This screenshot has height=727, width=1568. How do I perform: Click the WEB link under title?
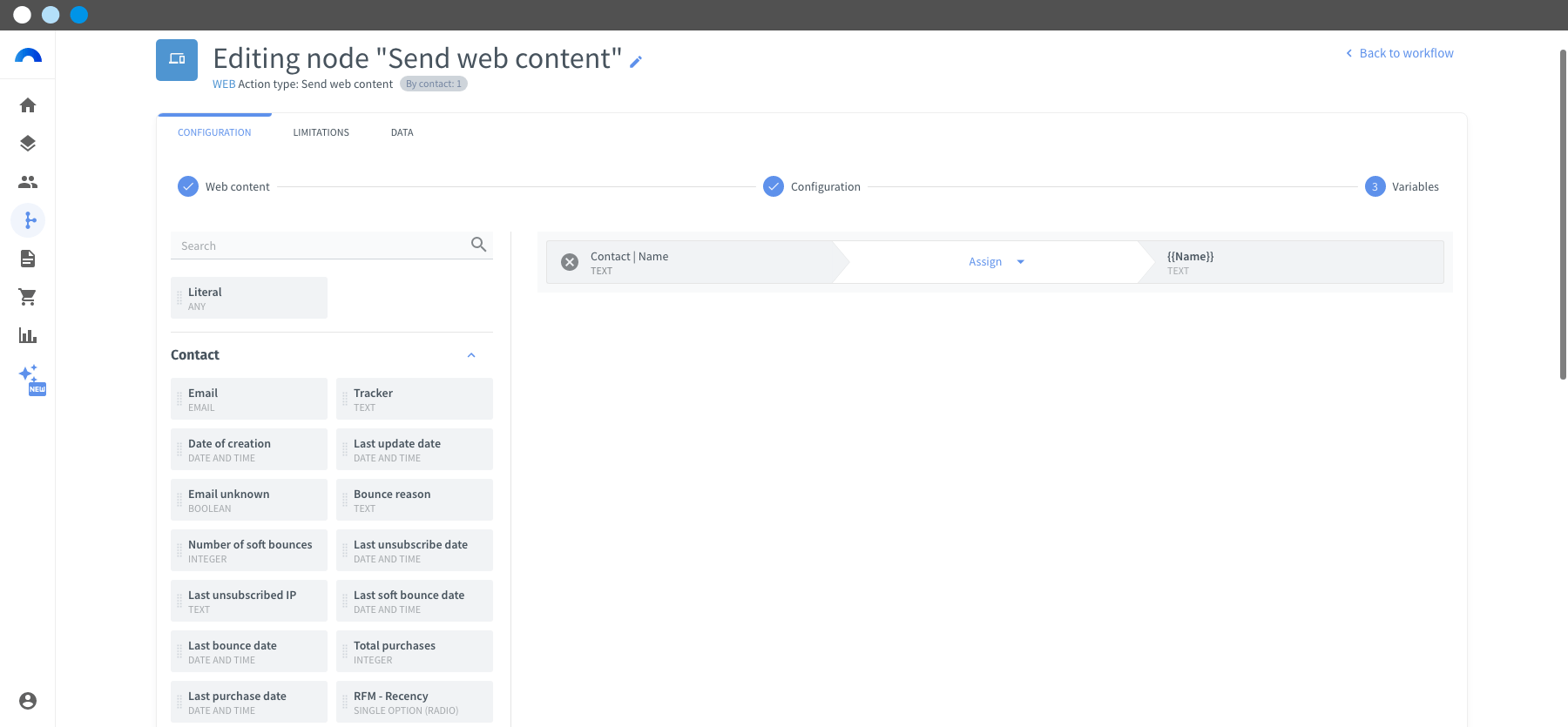coord(224,84)
